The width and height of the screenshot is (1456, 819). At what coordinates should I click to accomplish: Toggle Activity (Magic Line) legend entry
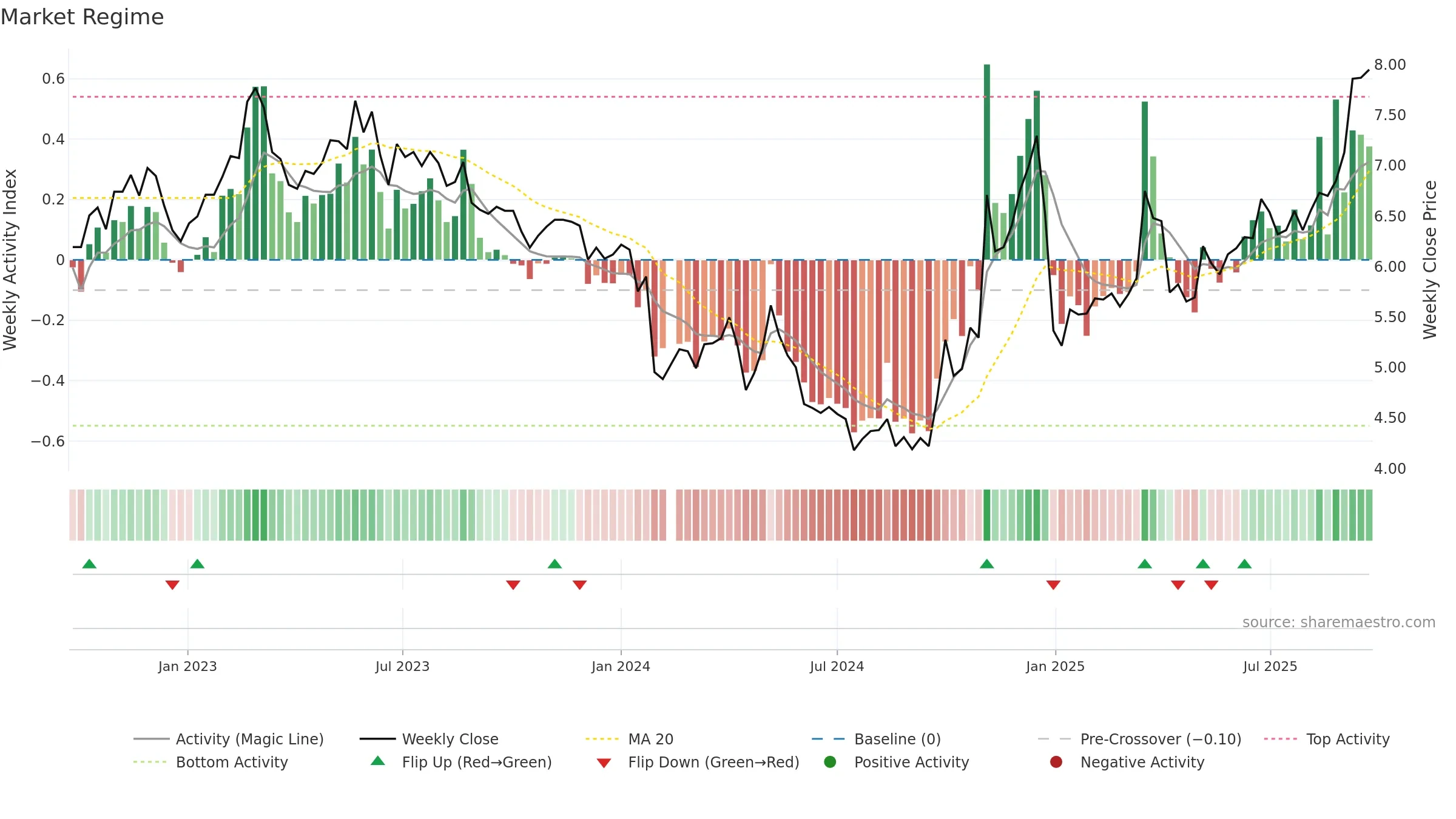pyautogui.click(x=229, y=739)
